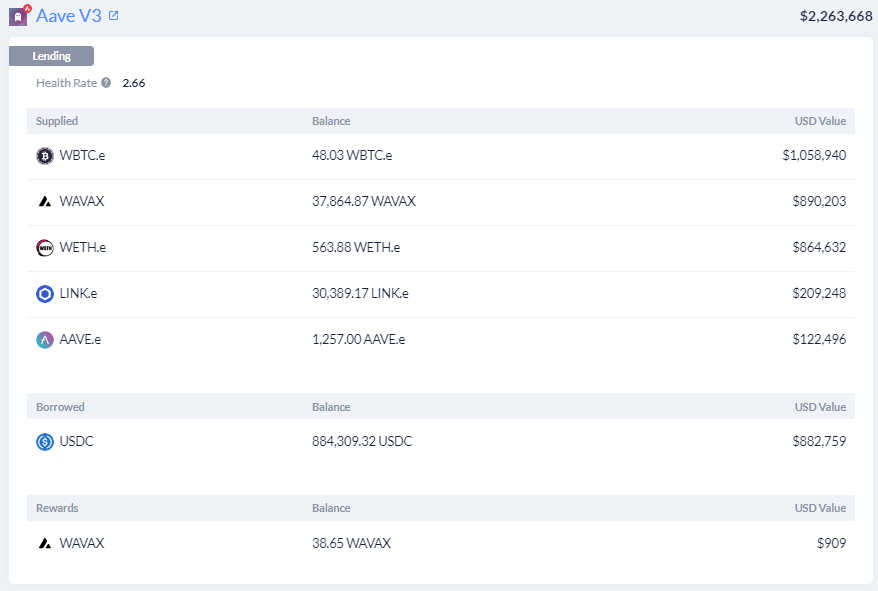Click the Health Rate help question mark icon
Image resolution: width=878 pixels, height=591 pixels.
pos(106,83)
